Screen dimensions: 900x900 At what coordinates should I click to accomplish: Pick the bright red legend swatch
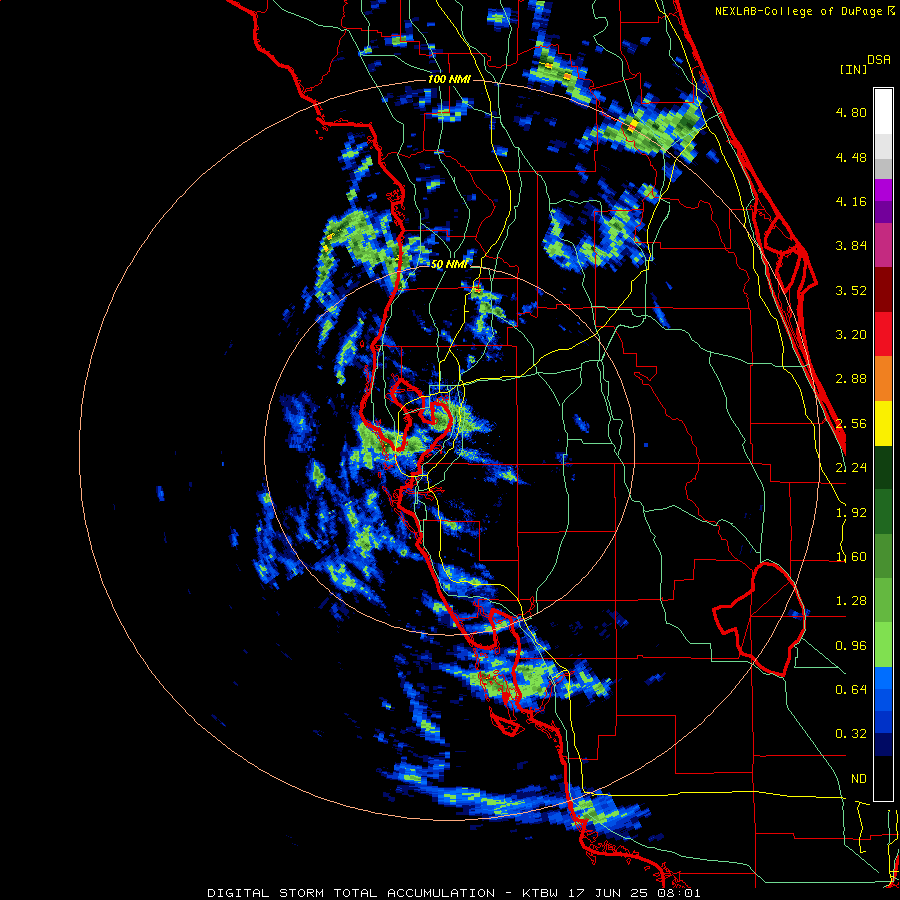[883, 334]
